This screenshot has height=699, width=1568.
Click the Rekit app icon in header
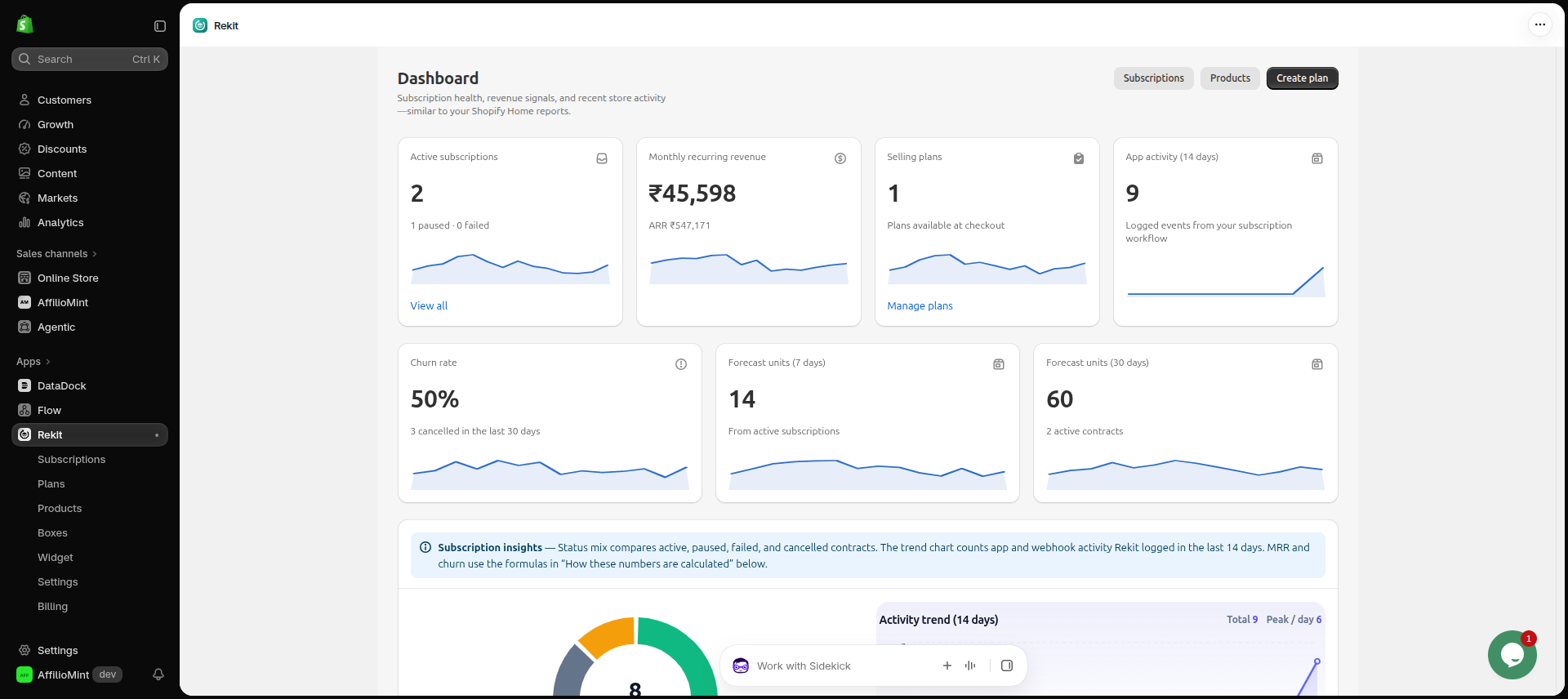(x=200, y=25)
